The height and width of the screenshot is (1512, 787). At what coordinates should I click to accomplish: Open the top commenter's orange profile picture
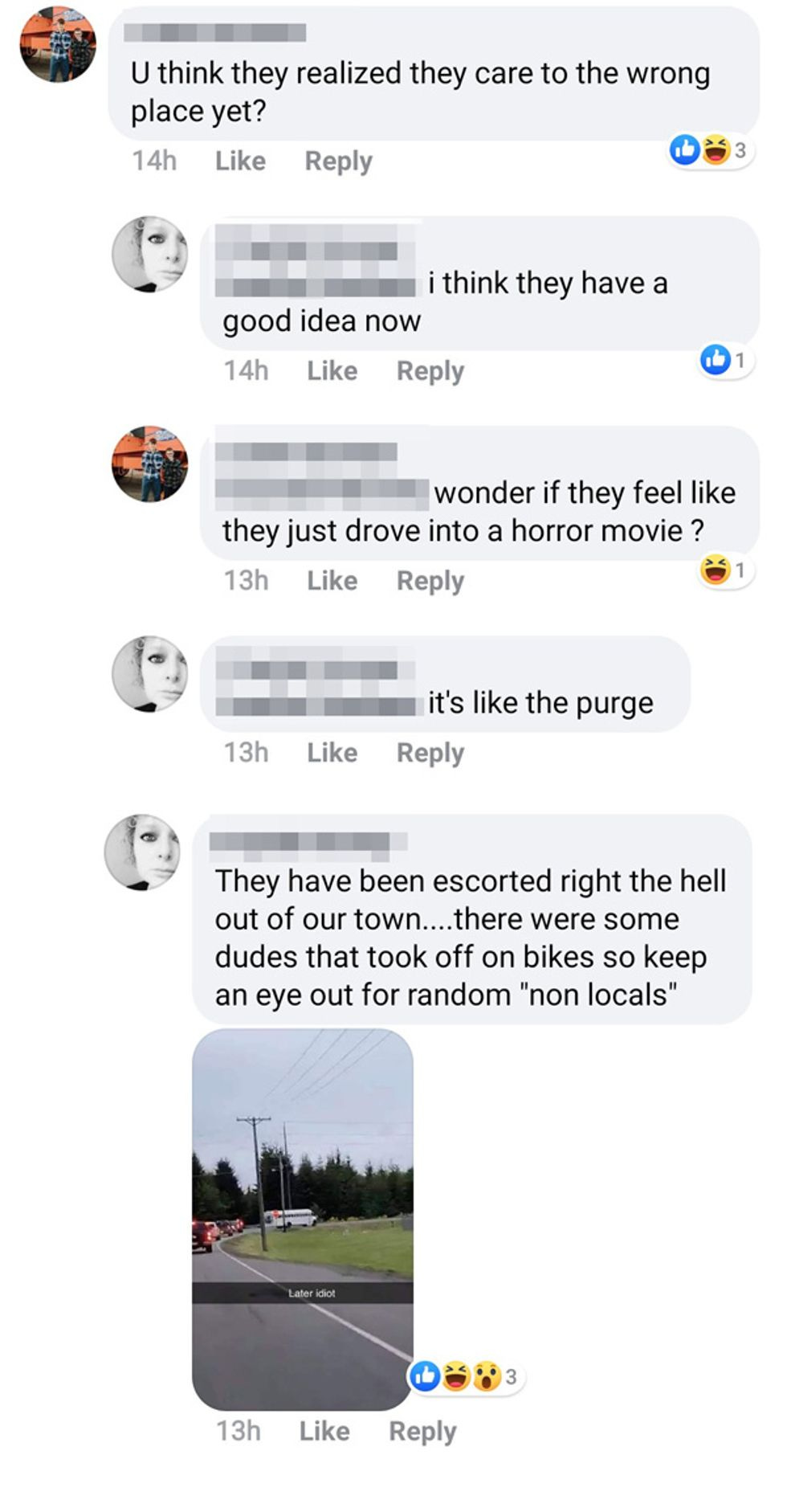pyautogui.click(x=58, y=44)
